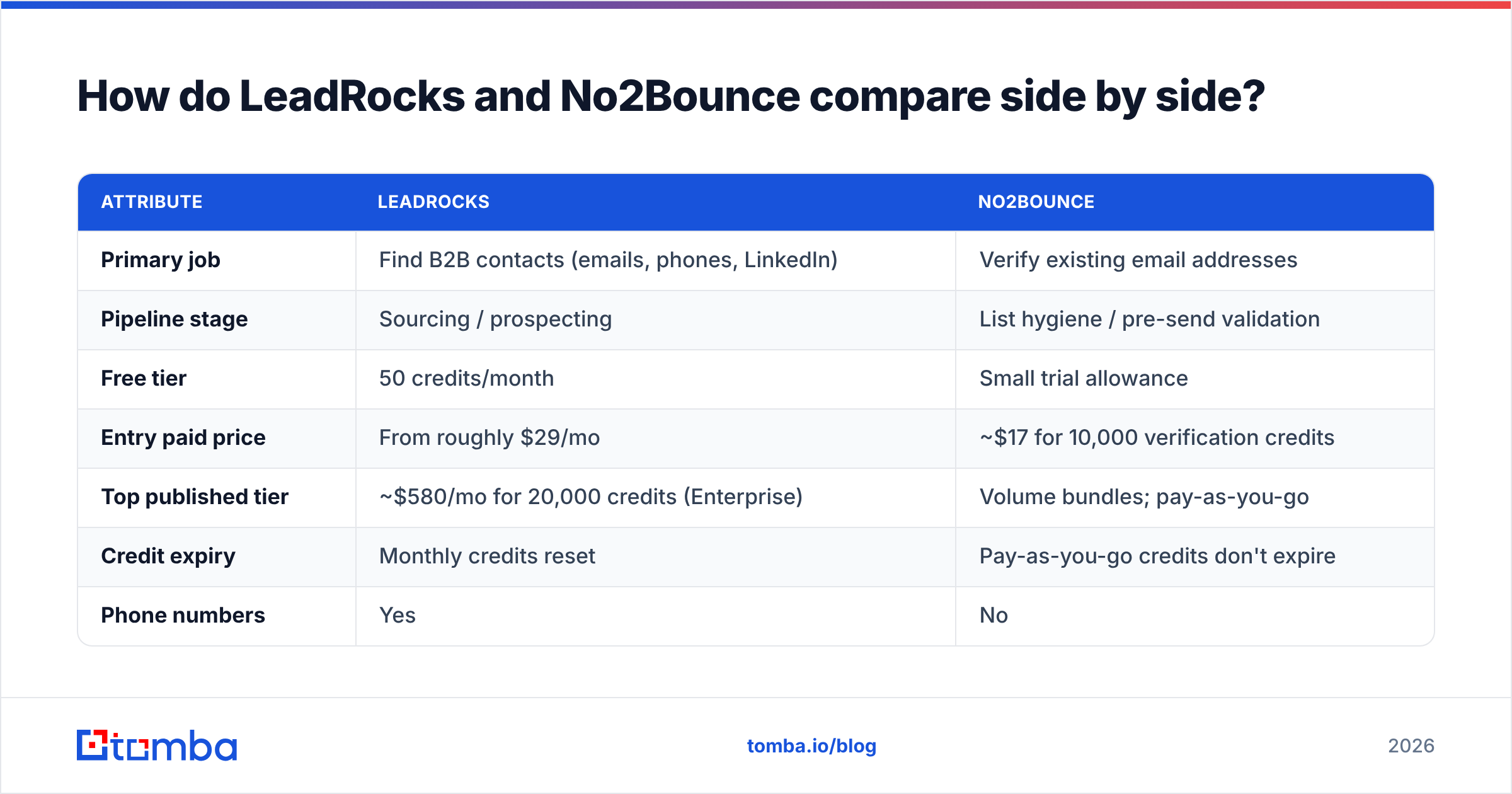Click the page title about LeadRocks and No2Bounce

671,97
